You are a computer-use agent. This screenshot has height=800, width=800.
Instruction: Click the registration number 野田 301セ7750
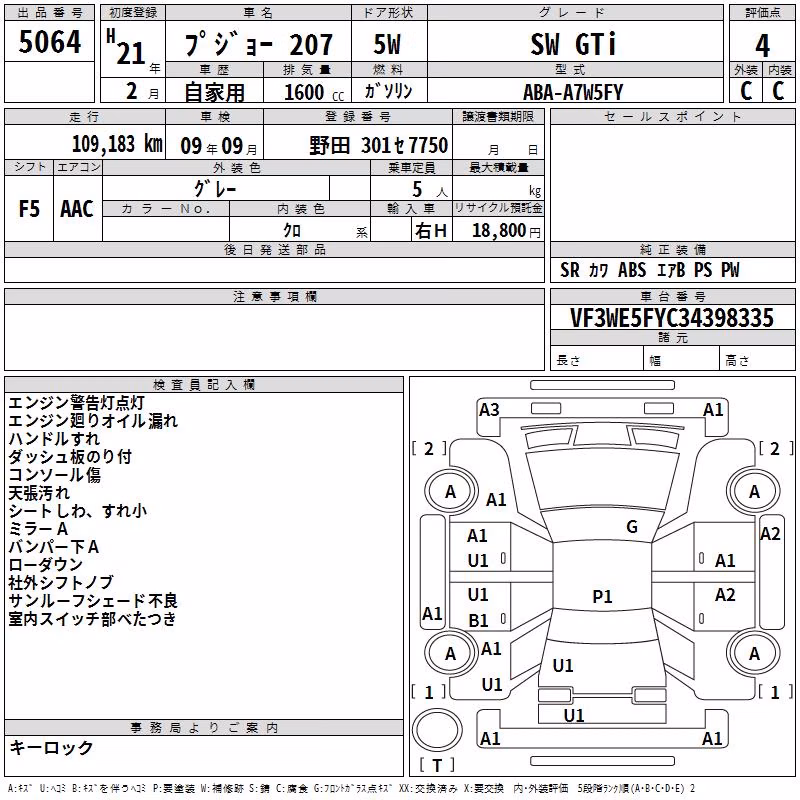(378, 146)
